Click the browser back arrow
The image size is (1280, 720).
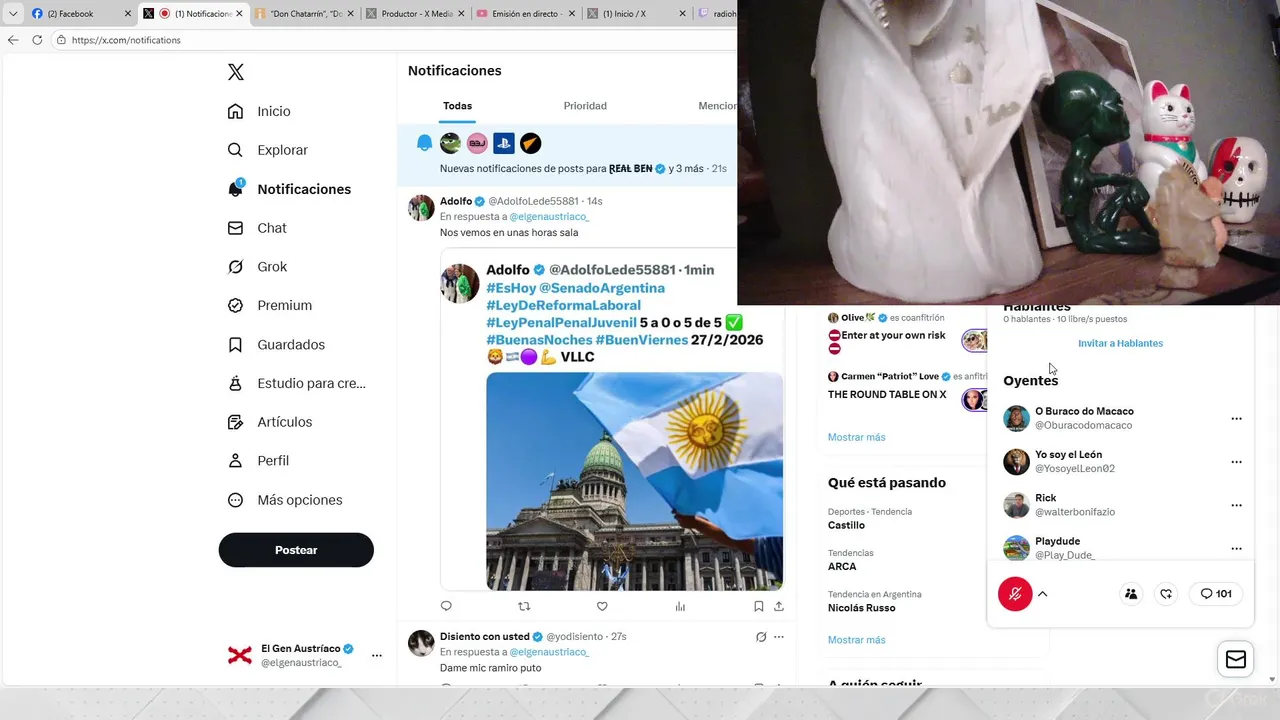click(13, 40)
